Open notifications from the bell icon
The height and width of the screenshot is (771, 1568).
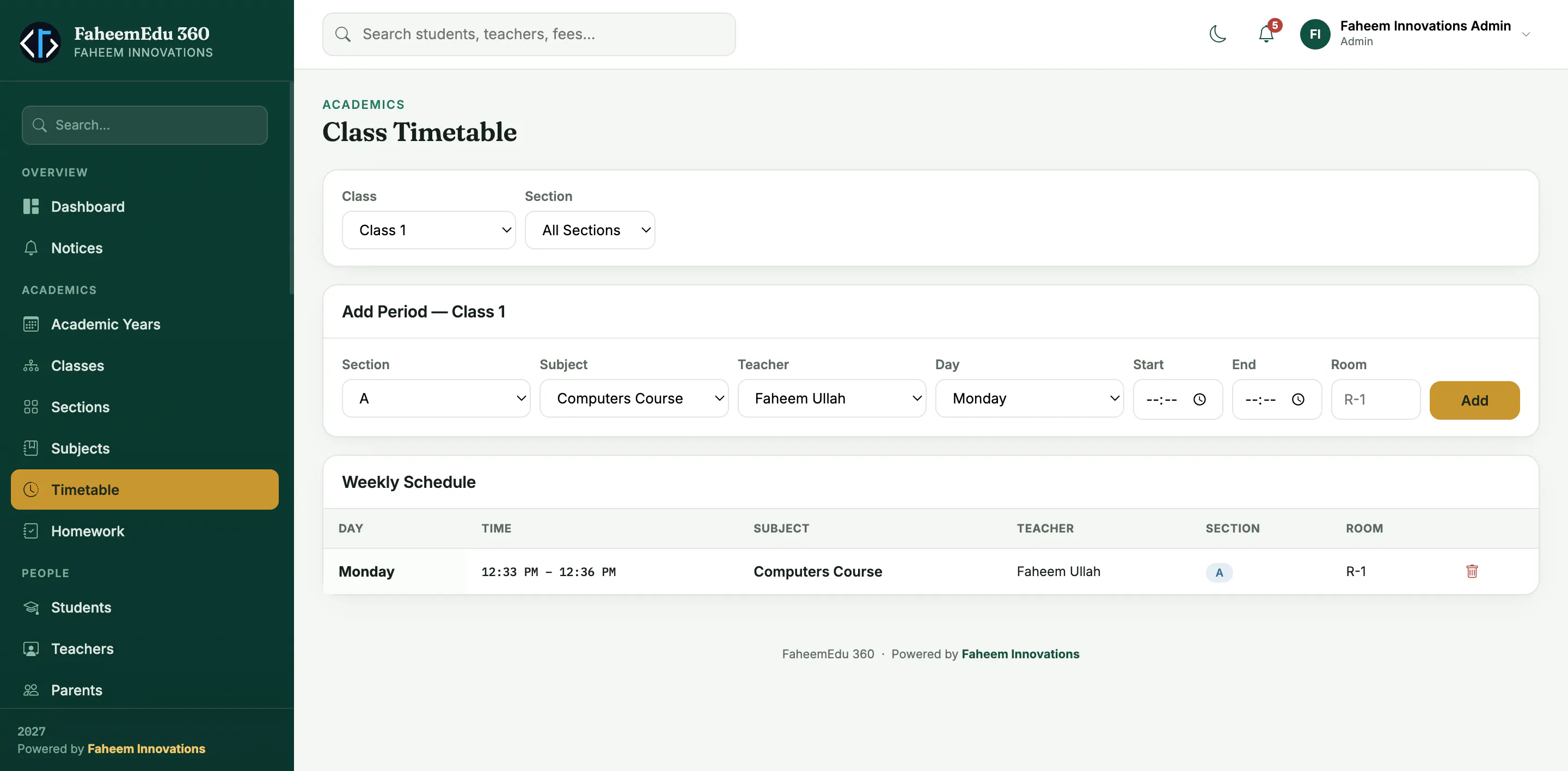(1266, 34)
